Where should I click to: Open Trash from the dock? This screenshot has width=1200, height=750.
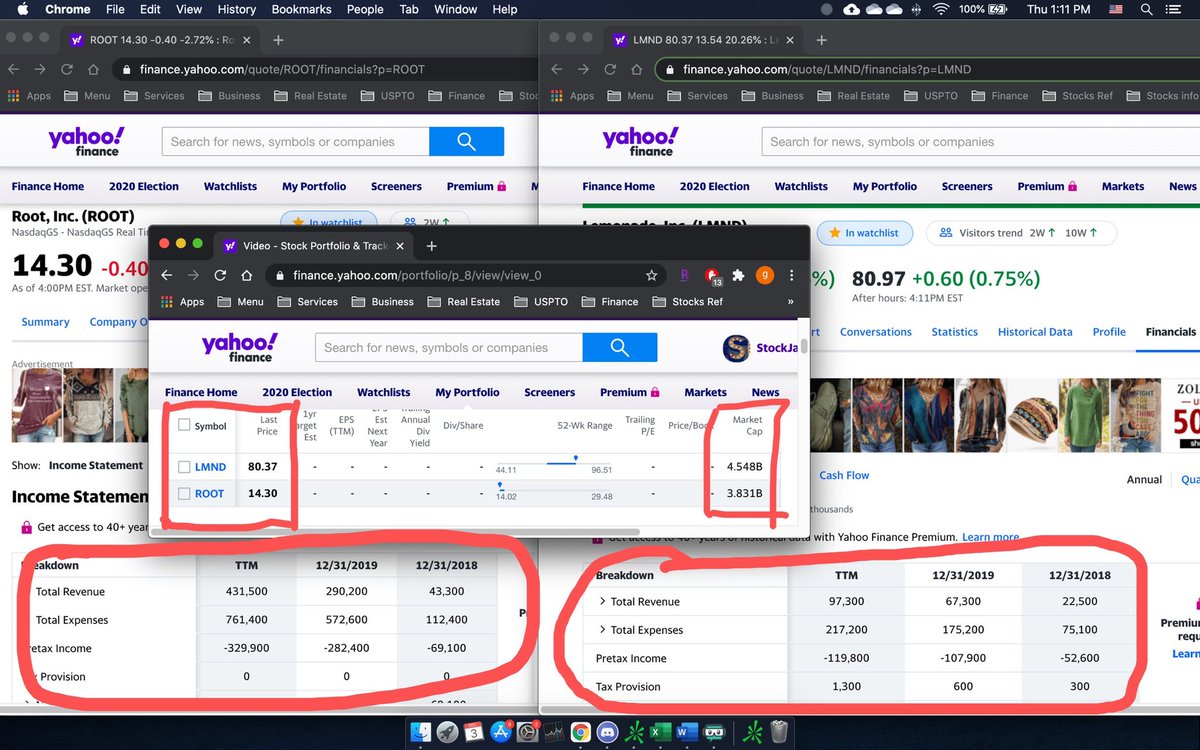point(779,733)
